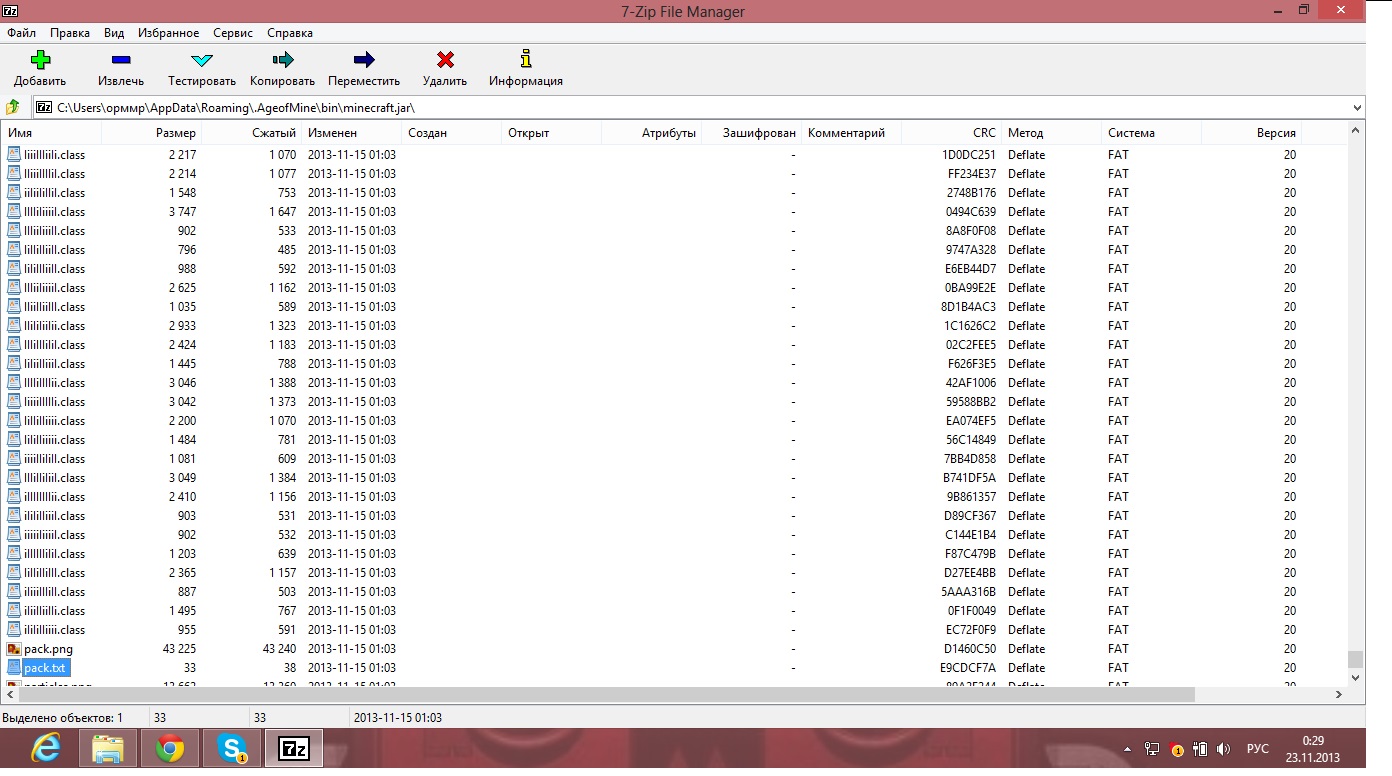Click class file icon in row 1D0DC251
The image size is (1392, 776).
[14, 155]
